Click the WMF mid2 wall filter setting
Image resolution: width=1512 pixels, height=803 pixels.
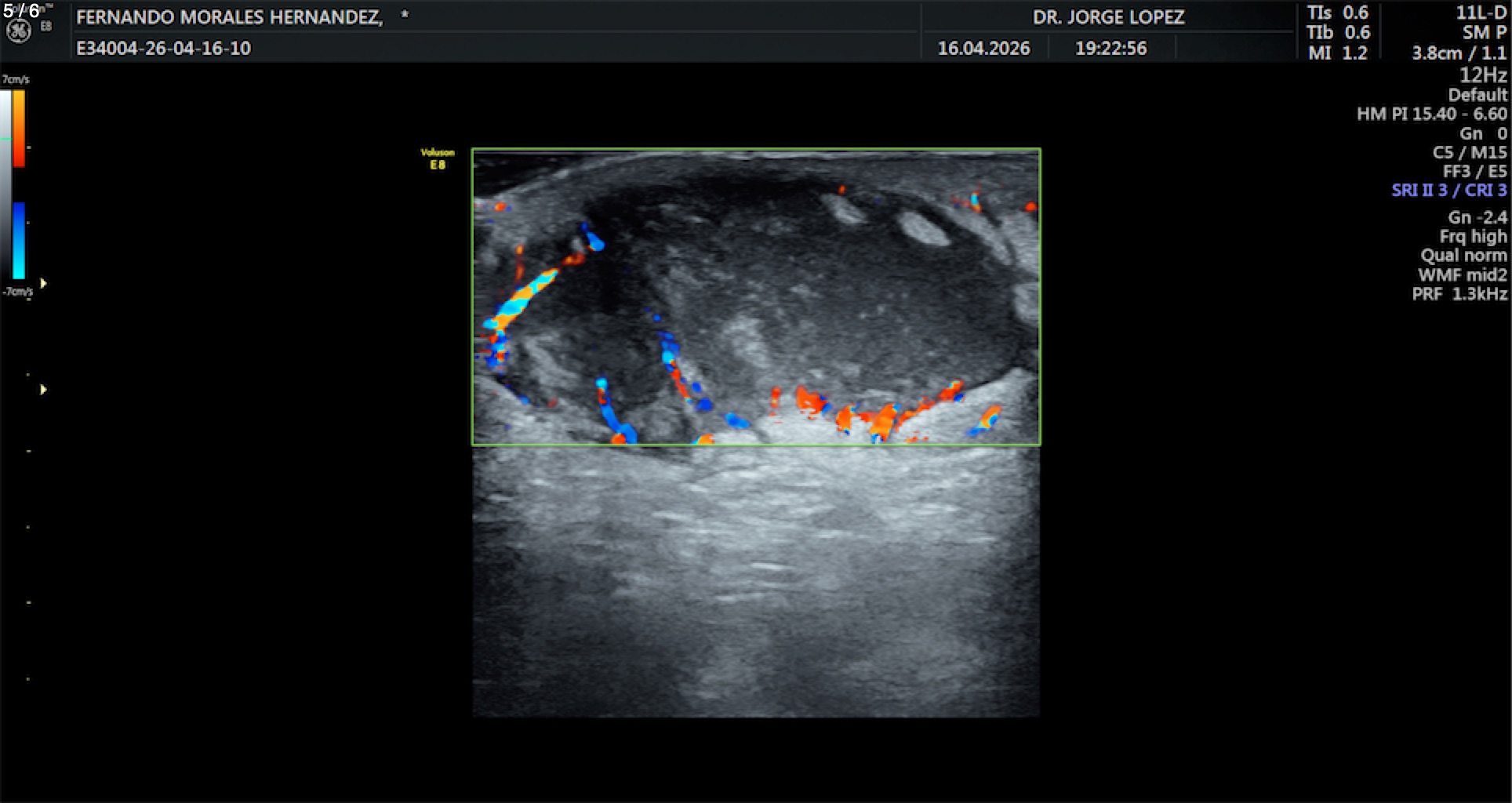(x=1462, y=275)
